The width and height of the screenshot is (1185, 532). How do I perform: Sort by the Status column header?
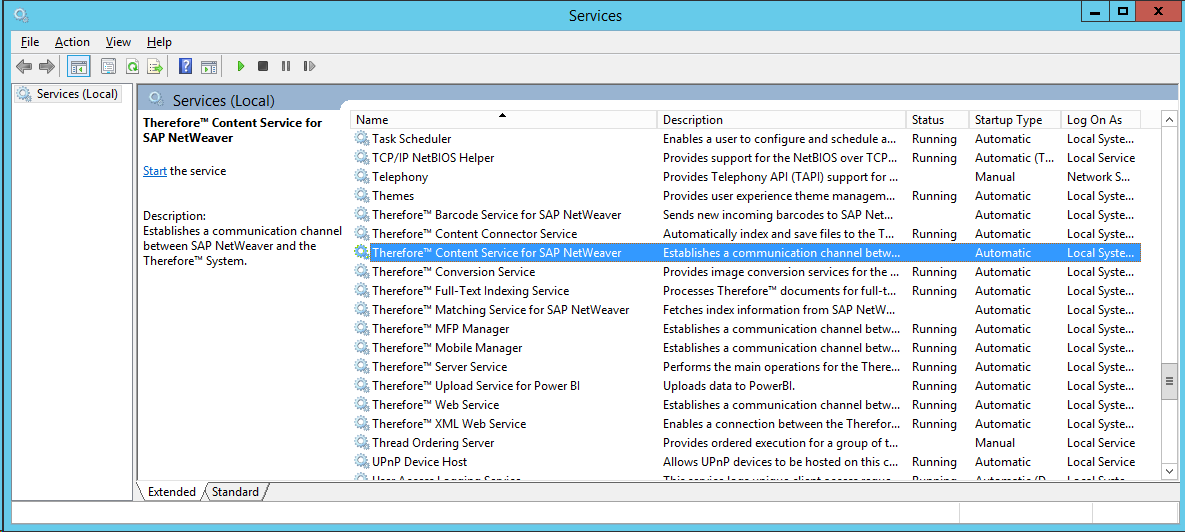927,120
